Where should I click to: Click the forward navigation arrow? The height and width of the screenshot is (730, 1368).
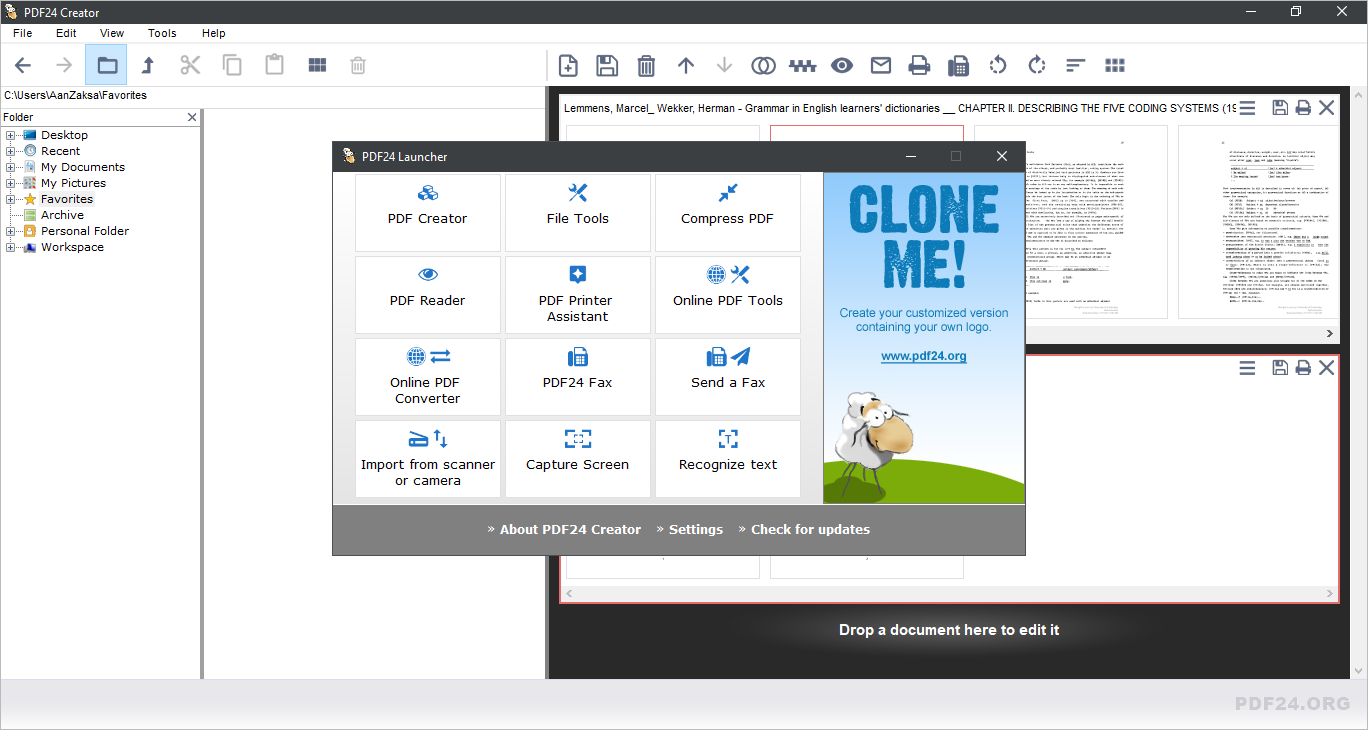click(x=64, y=66)
